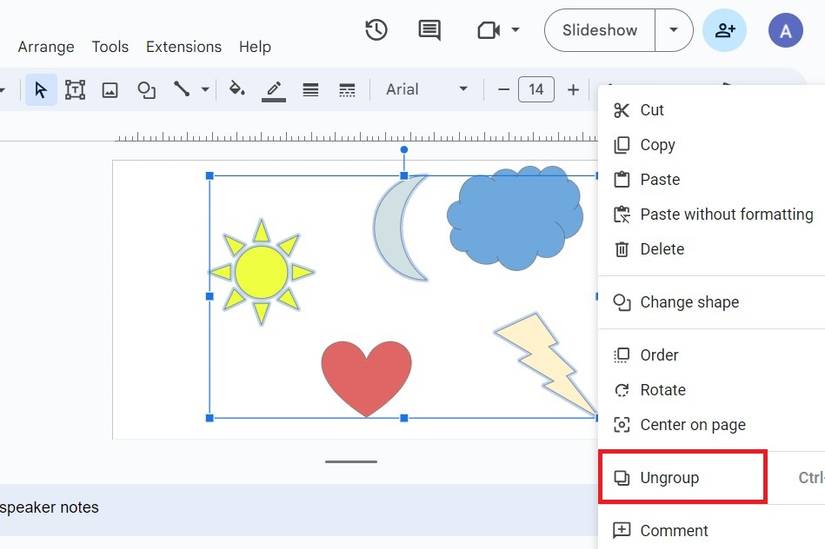Image resolution: width=825 pixels, height=549 pixels.
Task: Open the Help menu
Action: tap(255, 47)
